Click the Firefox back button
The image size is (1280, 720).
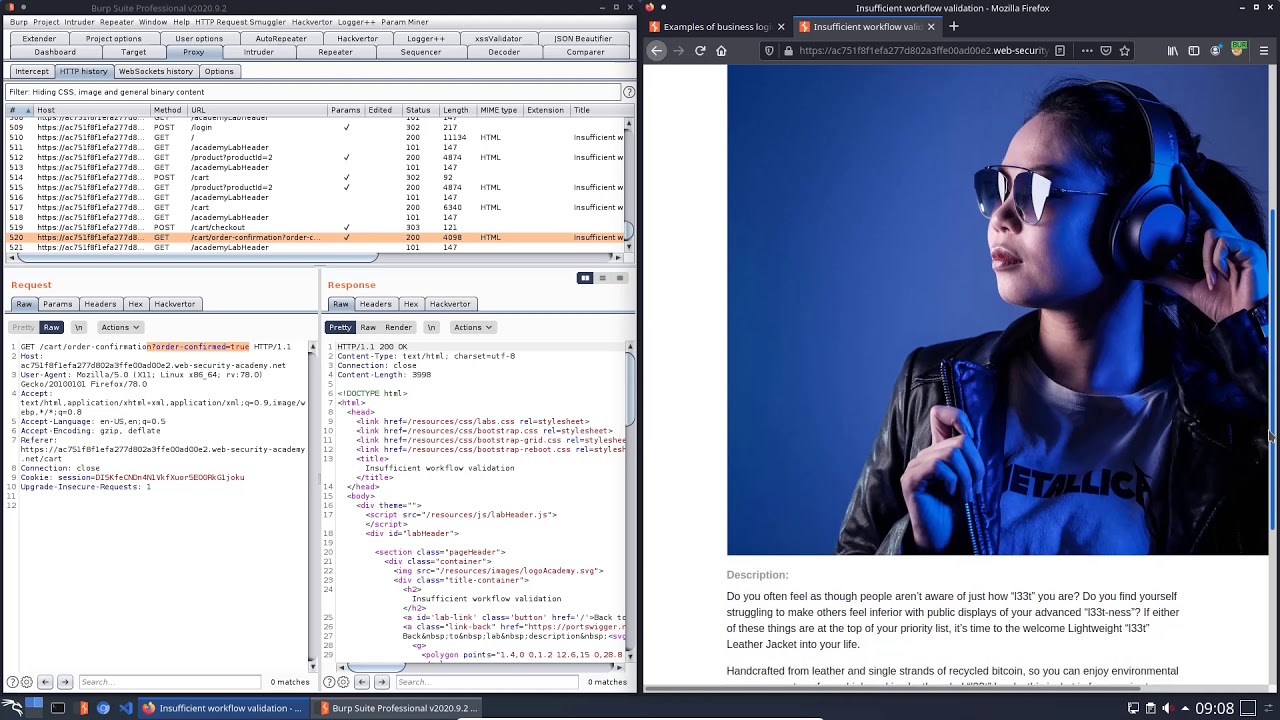(656, 50)
